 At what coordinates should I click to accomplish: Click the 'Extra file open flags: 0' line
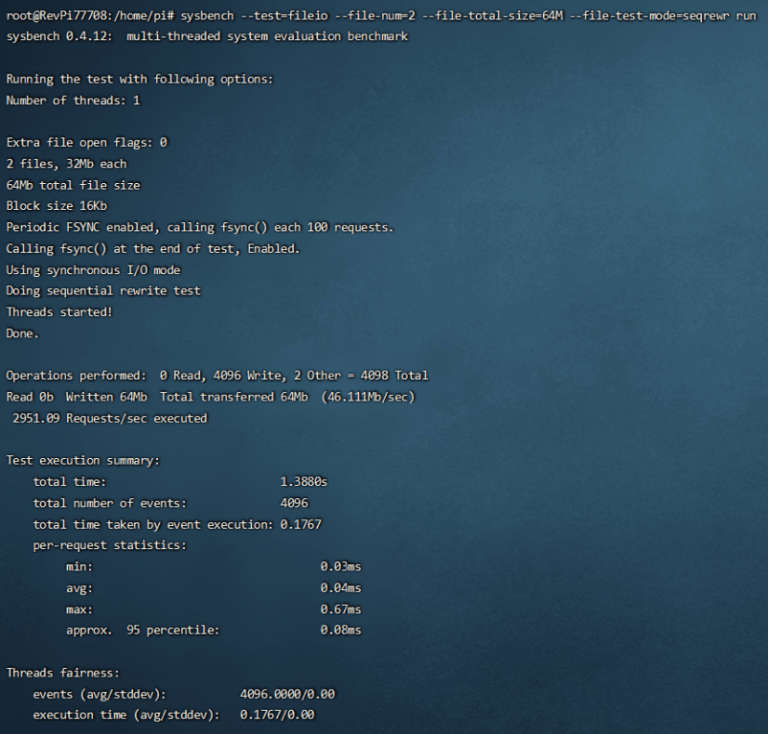[x=86, y=142]
